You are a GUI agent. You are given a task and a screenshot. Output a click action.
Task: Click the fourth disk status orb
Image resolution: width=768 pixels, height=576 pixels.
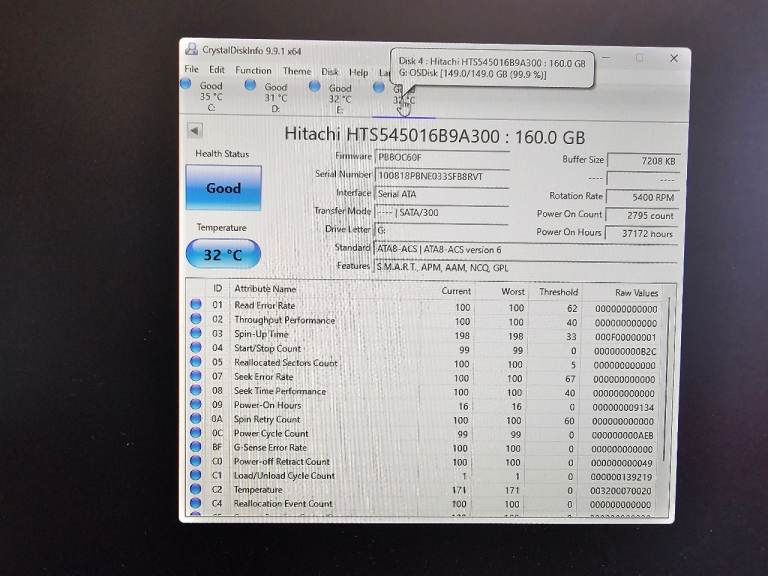coord(379,87)
